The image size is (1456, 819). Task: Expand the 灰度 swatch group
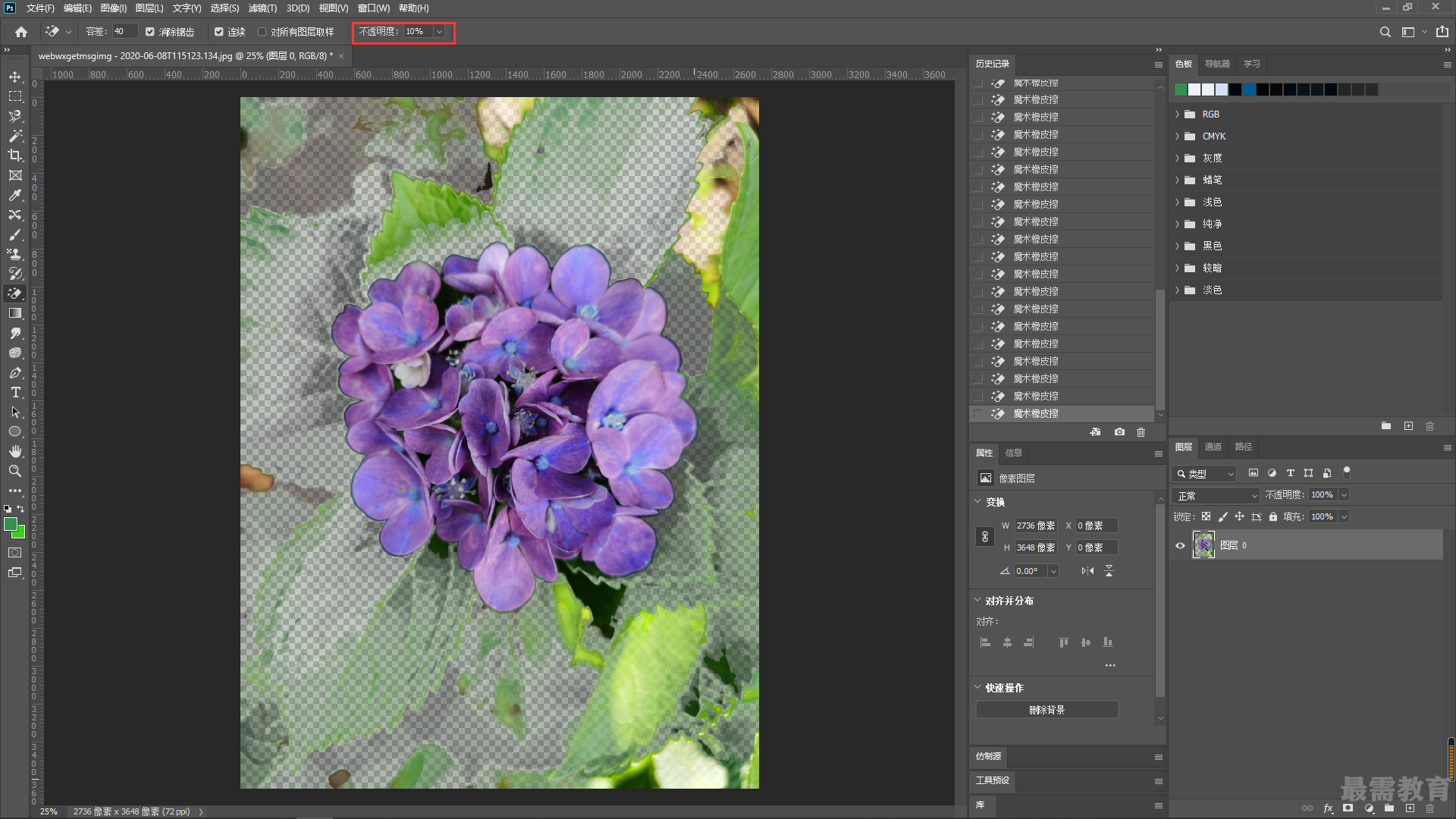click(x=1177, y=158)
